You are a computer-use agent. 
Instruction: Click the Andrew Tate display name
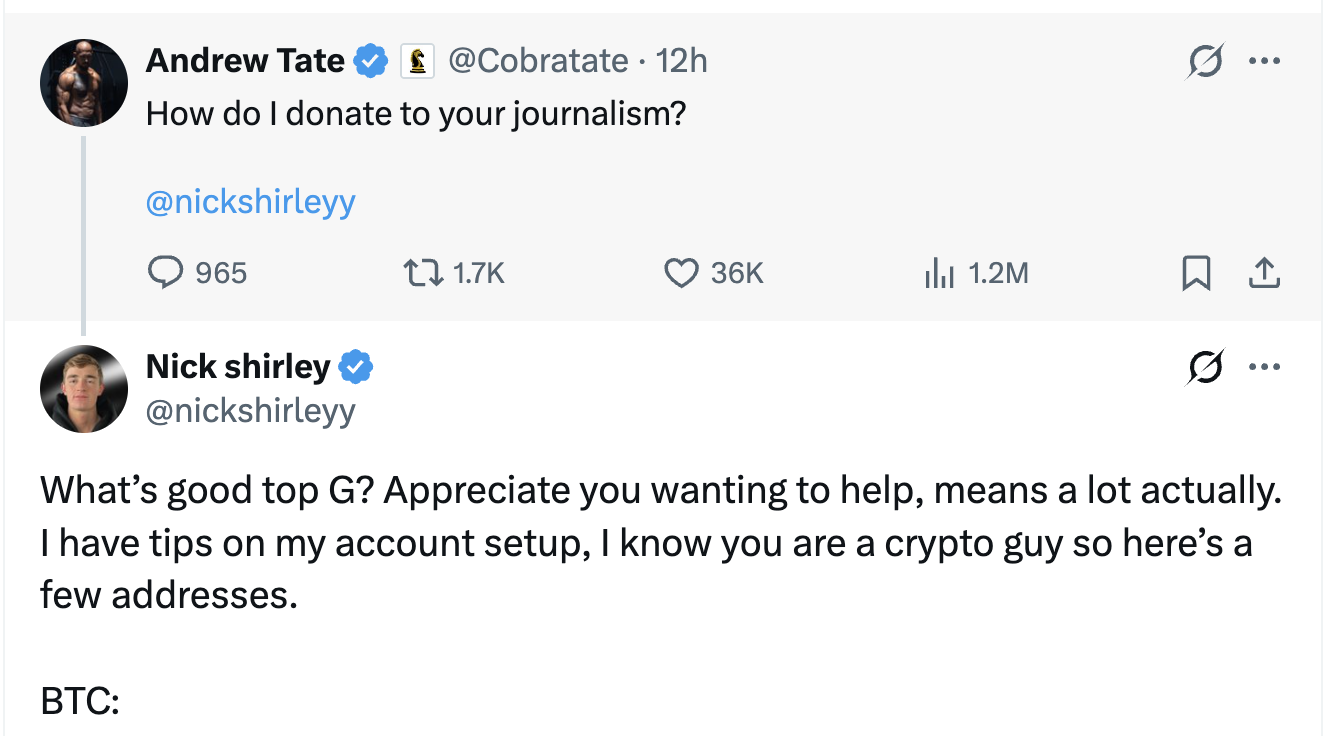tap(245, 61)
